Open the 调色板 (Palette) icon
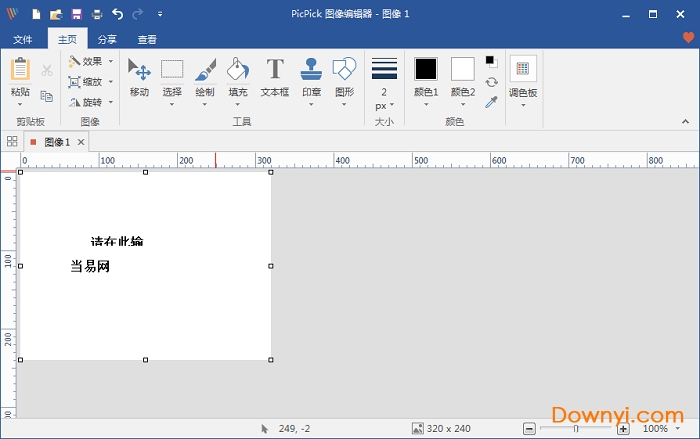700x439 pixels. 522,69
